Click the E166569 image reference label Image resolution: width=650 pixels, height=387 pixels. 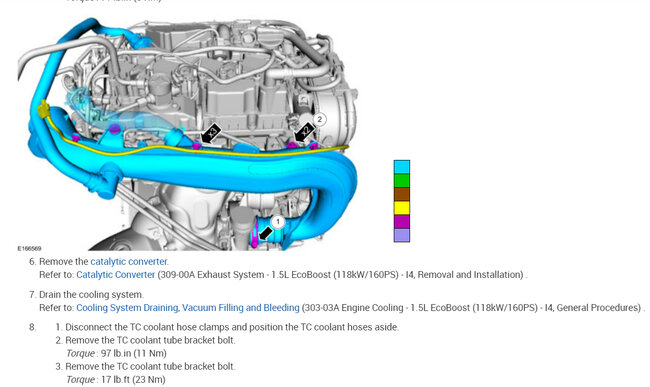pyautogui.click(x=29, y=249)
